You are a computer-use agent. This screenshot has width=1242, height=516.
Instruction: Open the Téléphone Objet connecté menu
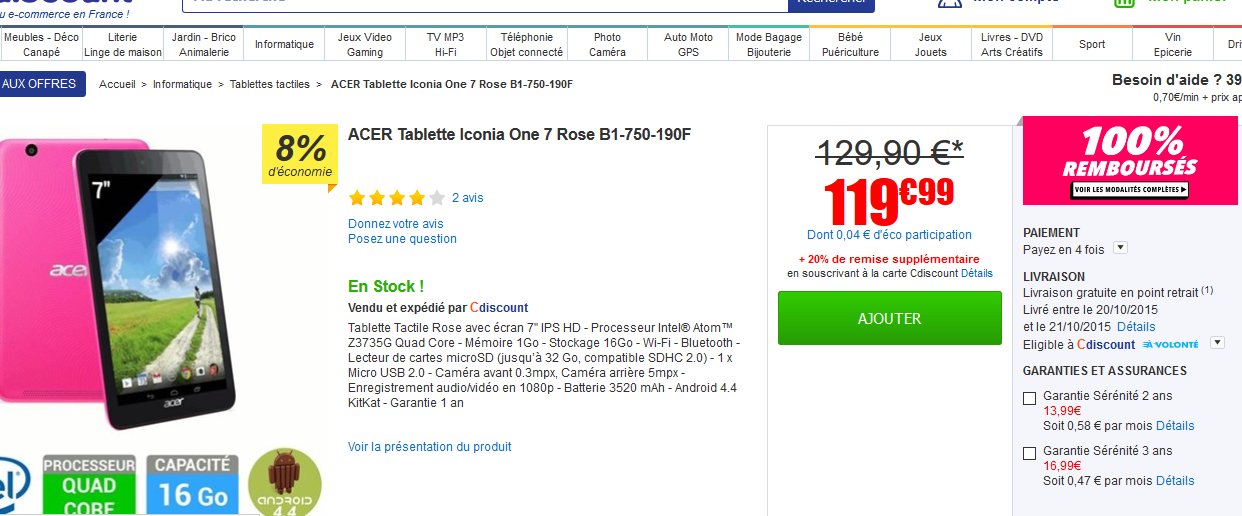[526, 44]
